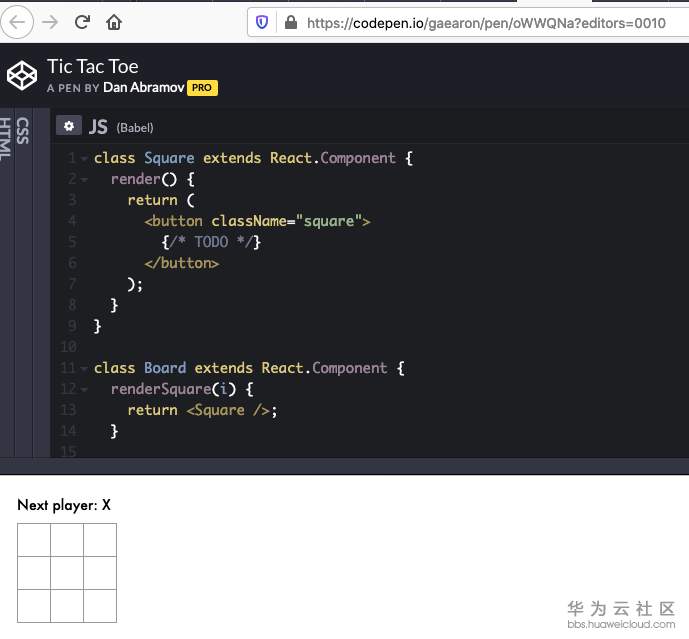The image size is (689, 639).
Task: Click the browser back arrow button
Action: tap(17, 22)
